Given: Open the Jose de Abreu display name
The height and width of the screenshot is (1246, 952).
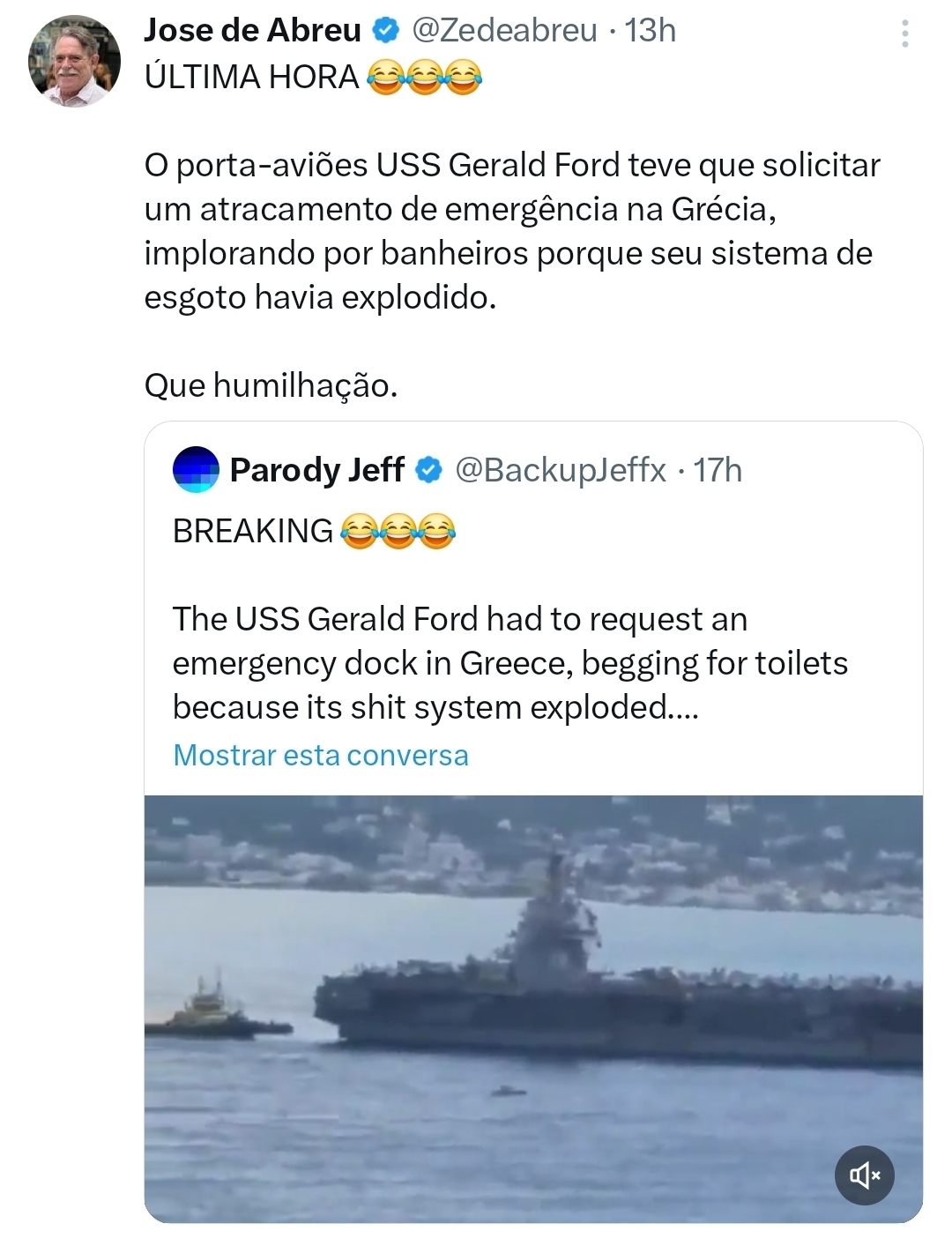Looking at the screenshot, I should [x=252, y=31].
